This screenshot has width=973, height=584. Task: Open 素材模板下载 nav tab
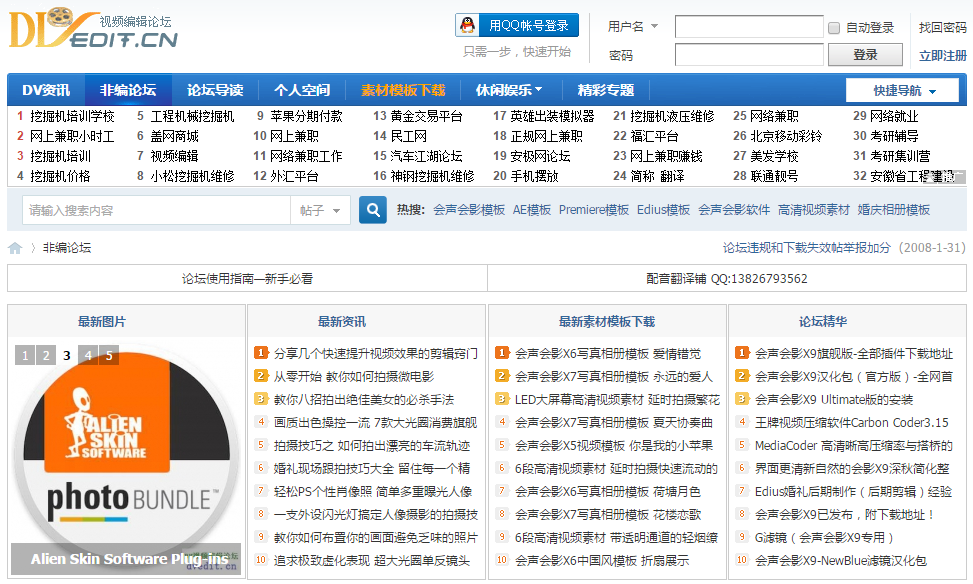[x=403, y=91]
